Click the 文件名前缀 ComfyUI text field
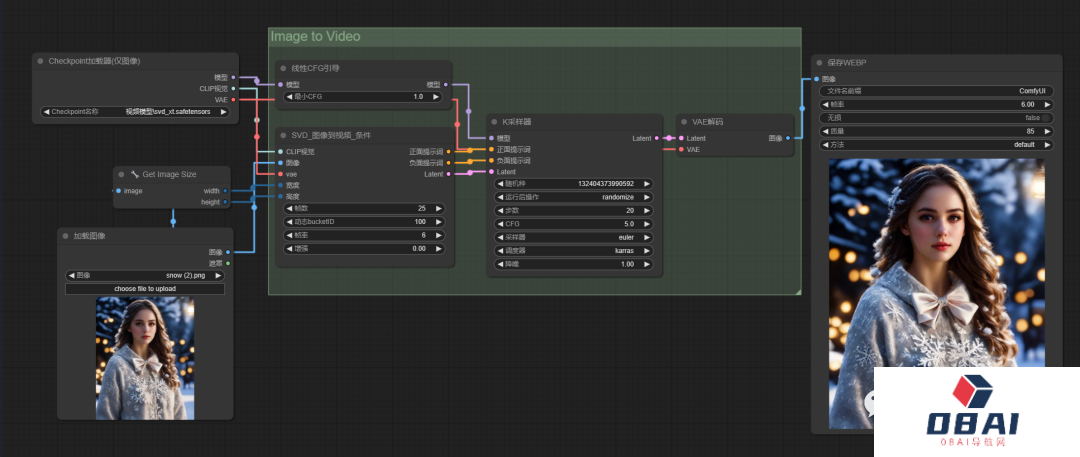The image size is (1080, 457). point(935,90)
